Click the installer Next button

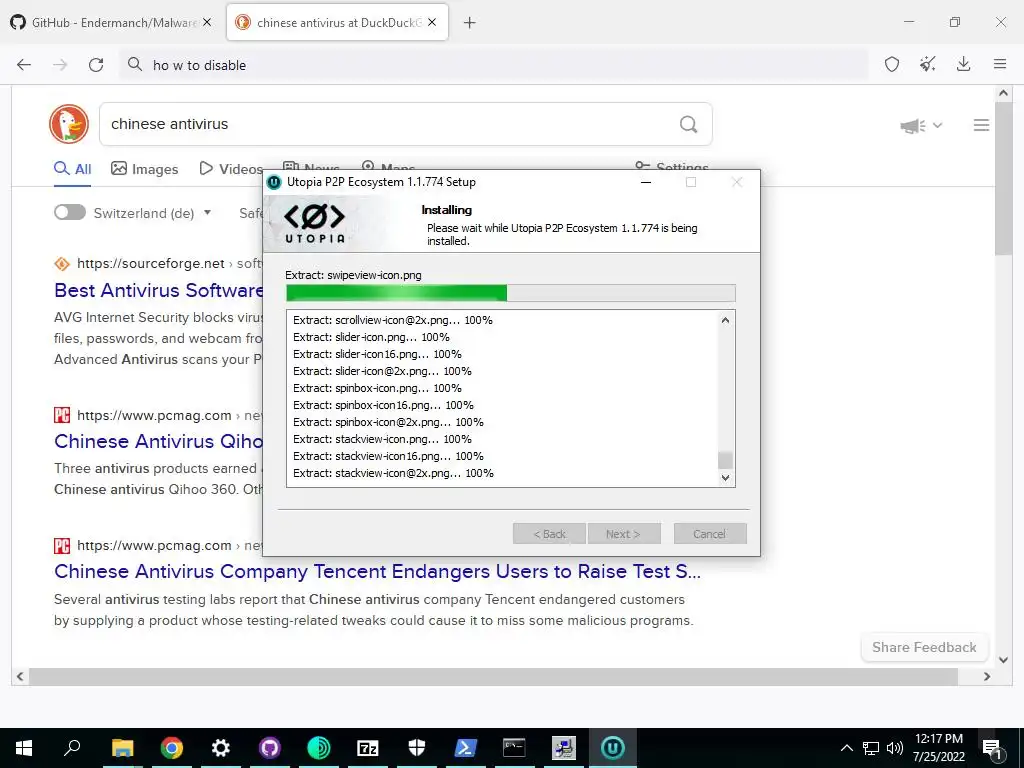click(x=624, y=534)
